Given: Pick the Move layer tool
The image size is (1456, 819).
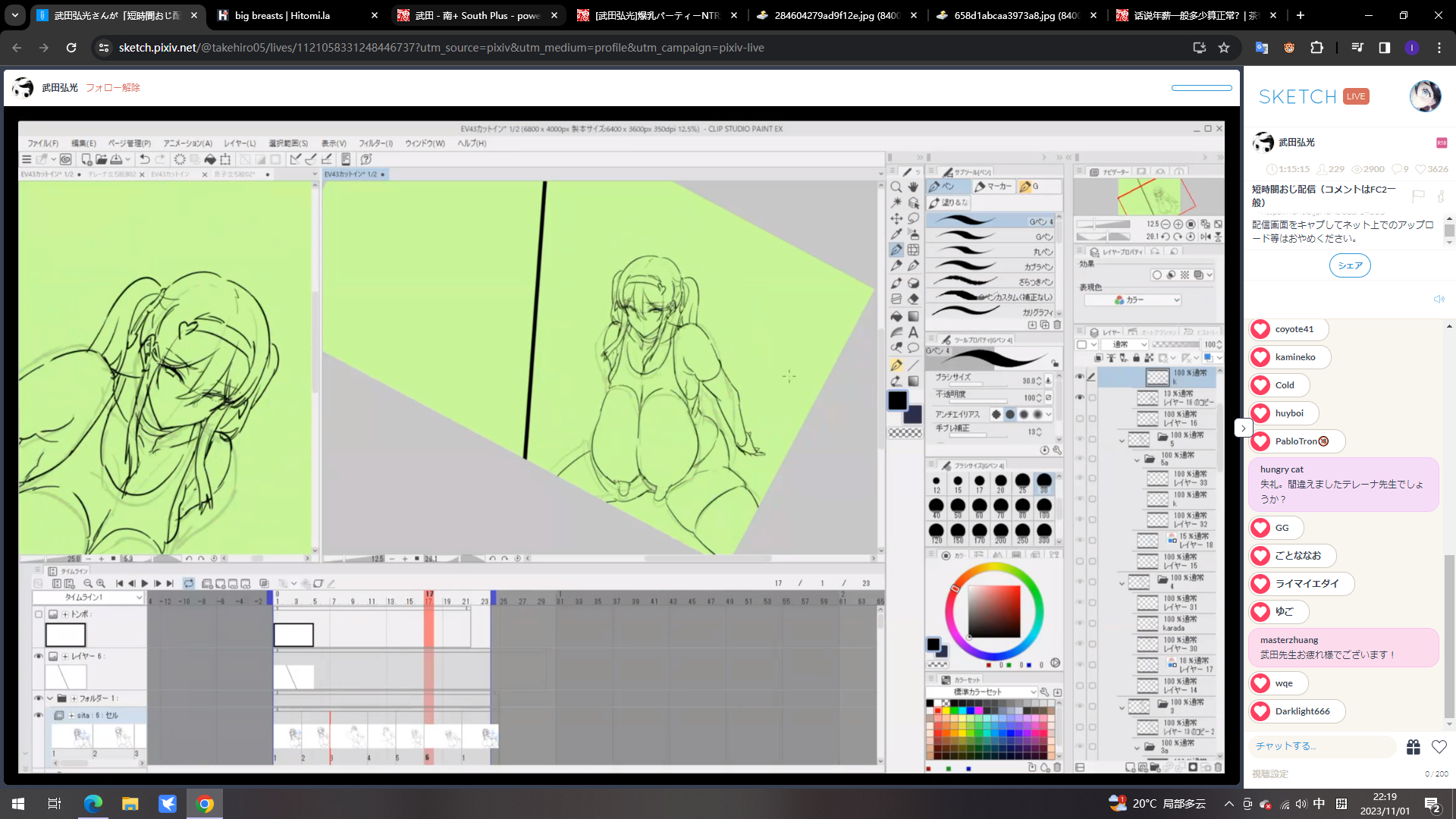Looking at the screenshot, I should click(896, 218).
